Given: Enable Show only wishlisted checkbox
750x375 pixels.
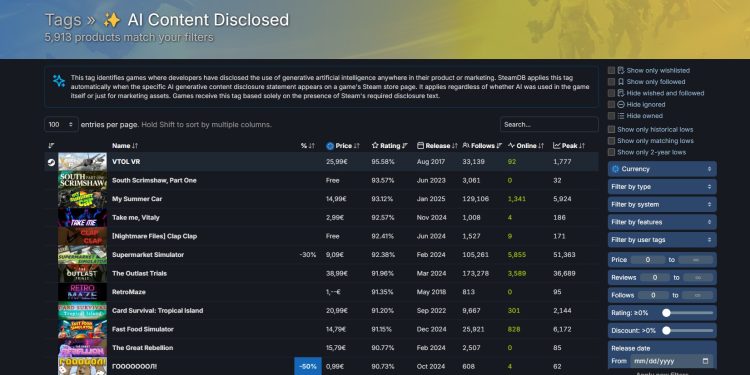Looking at the screenshot, I should 611,70.
